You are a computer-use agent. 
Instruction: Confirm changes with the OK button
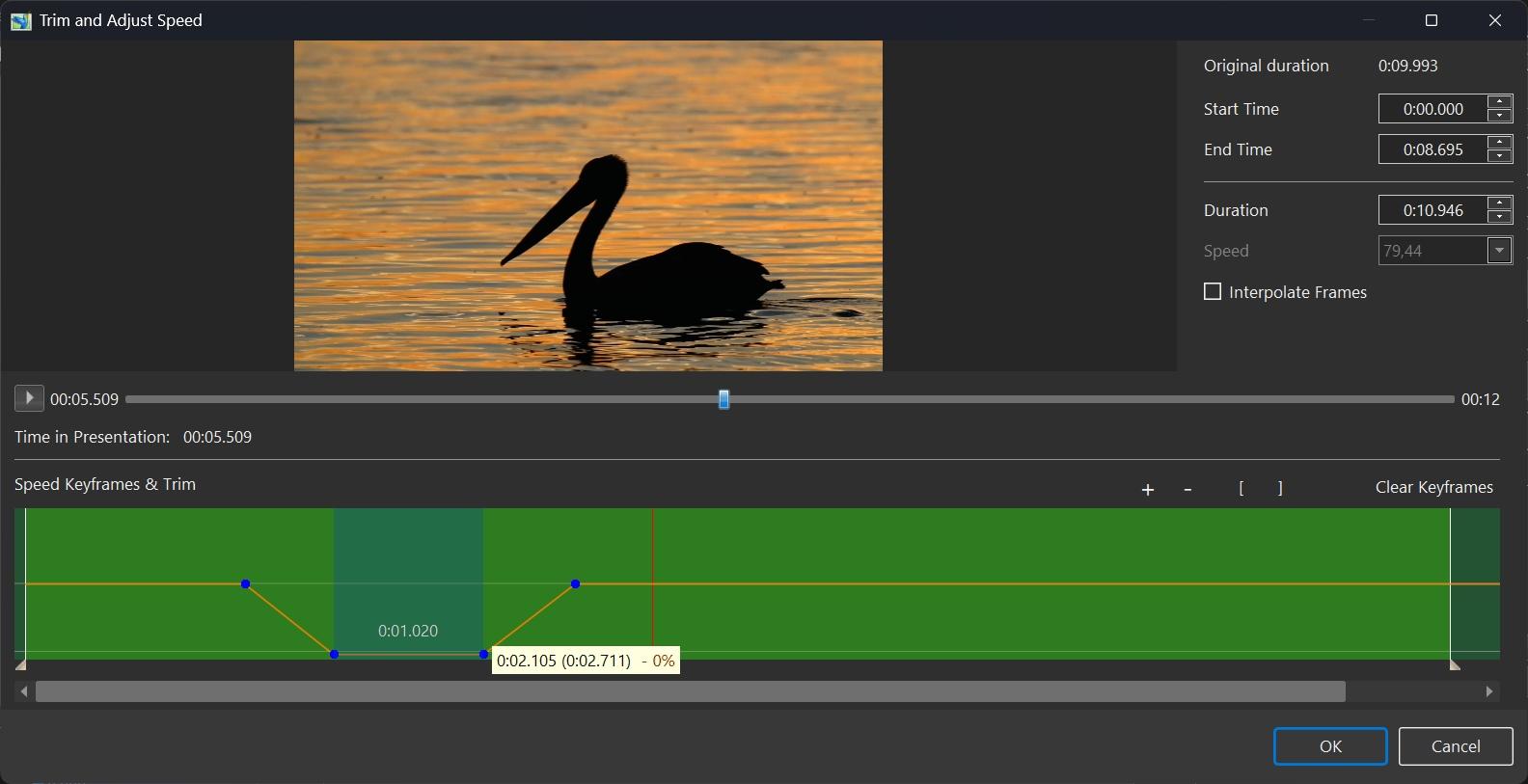[1330, 746]
